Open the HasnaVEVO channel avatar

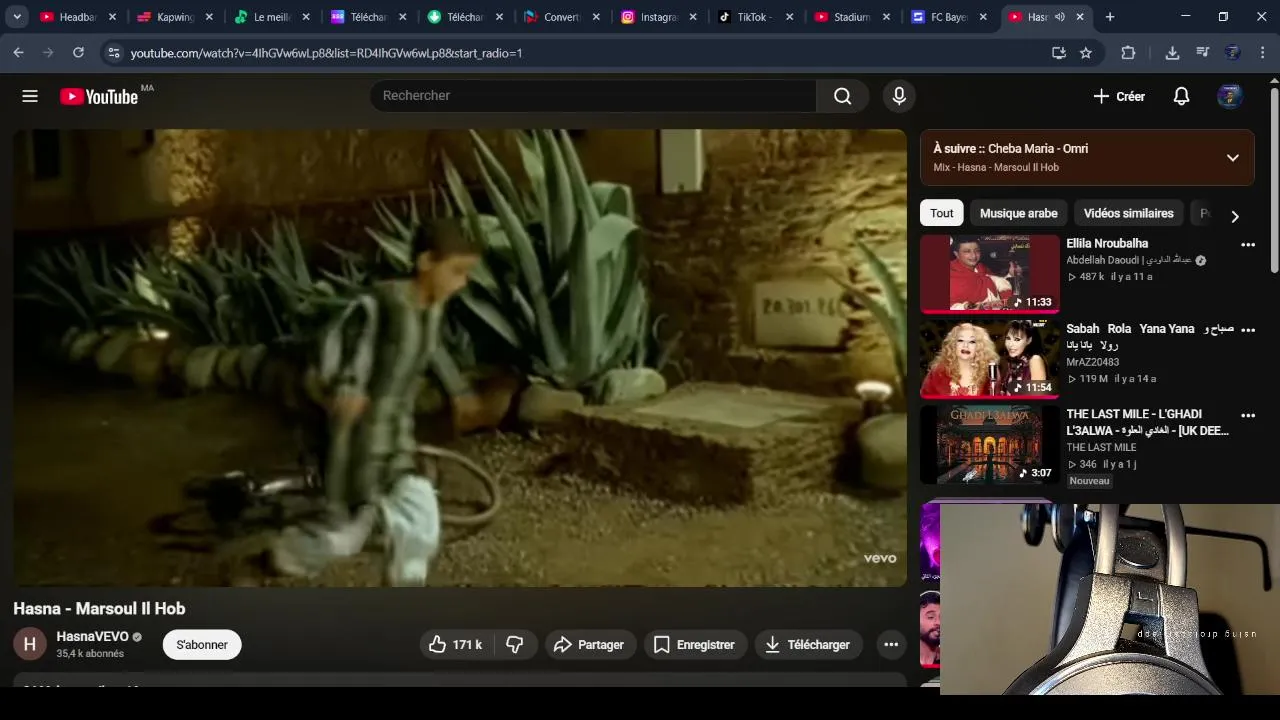point(30,644)
